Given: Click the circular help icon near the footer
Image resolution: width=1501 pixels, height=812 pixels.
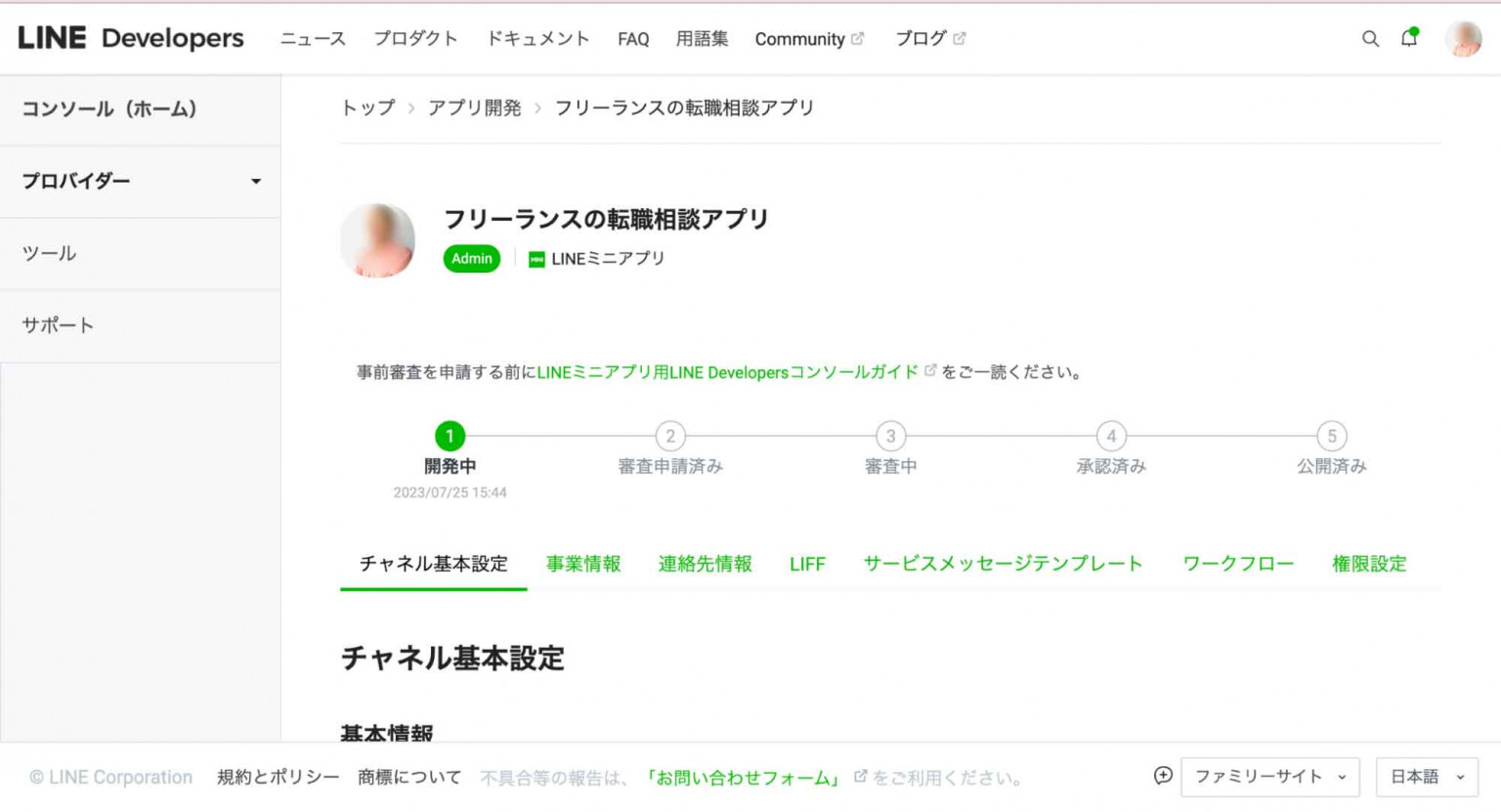Looking at the screenshot, I should 1162,776.
